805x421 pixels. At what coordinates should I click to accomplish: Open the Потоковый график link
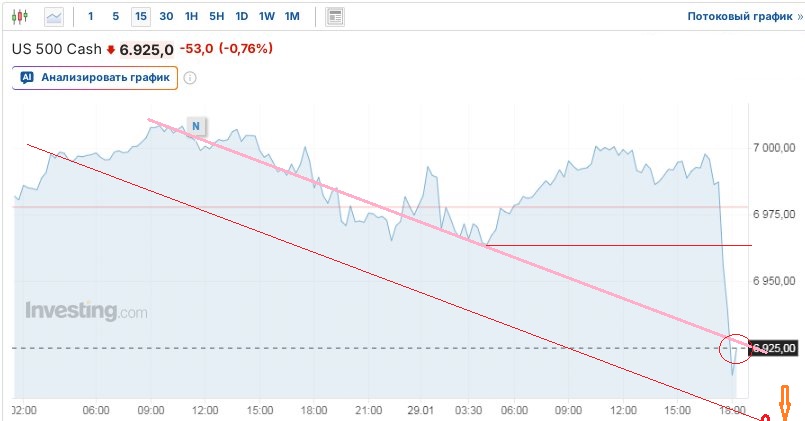738,17
